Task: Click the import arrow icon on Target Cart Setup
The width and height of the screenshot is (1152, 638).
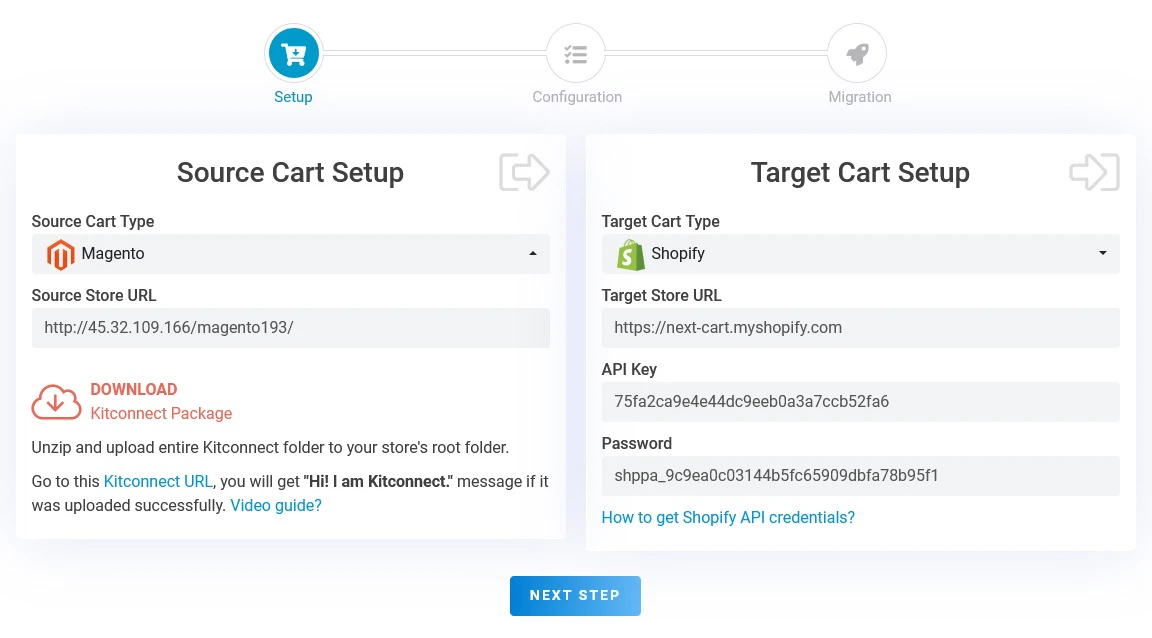Action: coord(1094,172)
